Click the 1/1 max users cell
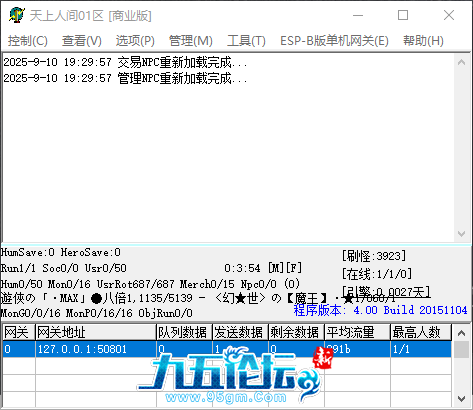The width and height of the screenshot is (473, 410). [421, 349]
